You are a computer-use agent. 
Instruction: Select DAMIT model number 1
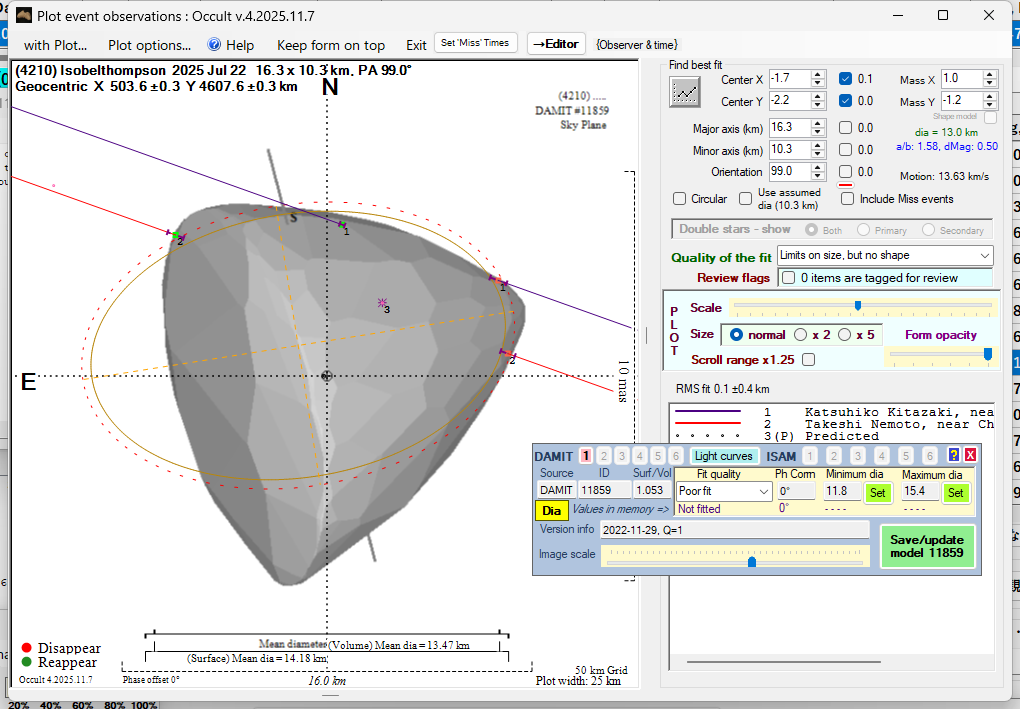click(x=587, y=456)
